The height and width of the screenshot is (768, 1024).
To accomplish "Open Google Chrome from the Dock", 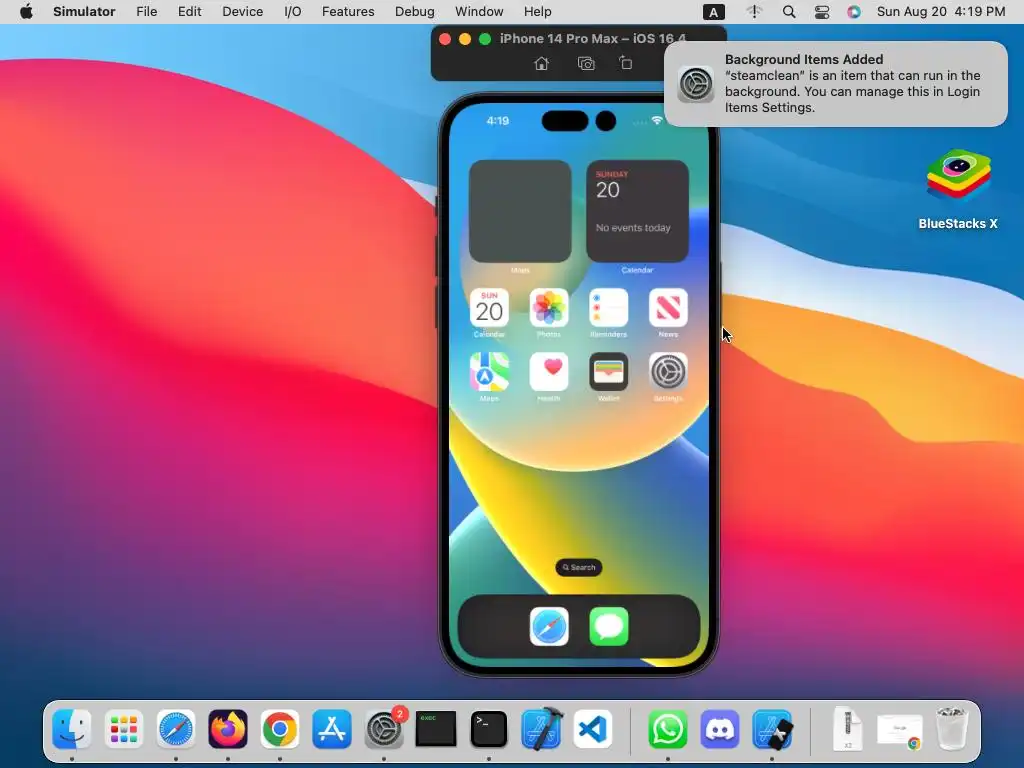I will tap(280, 729).
